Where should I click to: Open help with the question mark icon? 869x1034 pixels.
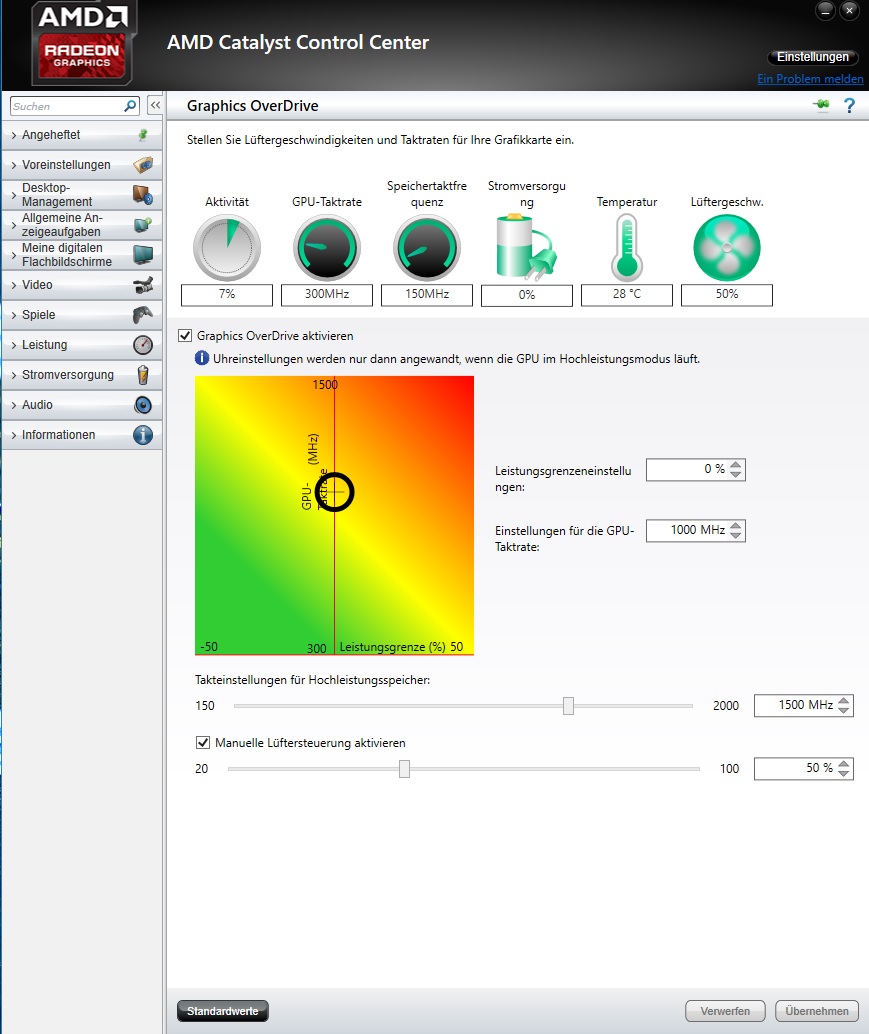point(849,106)
